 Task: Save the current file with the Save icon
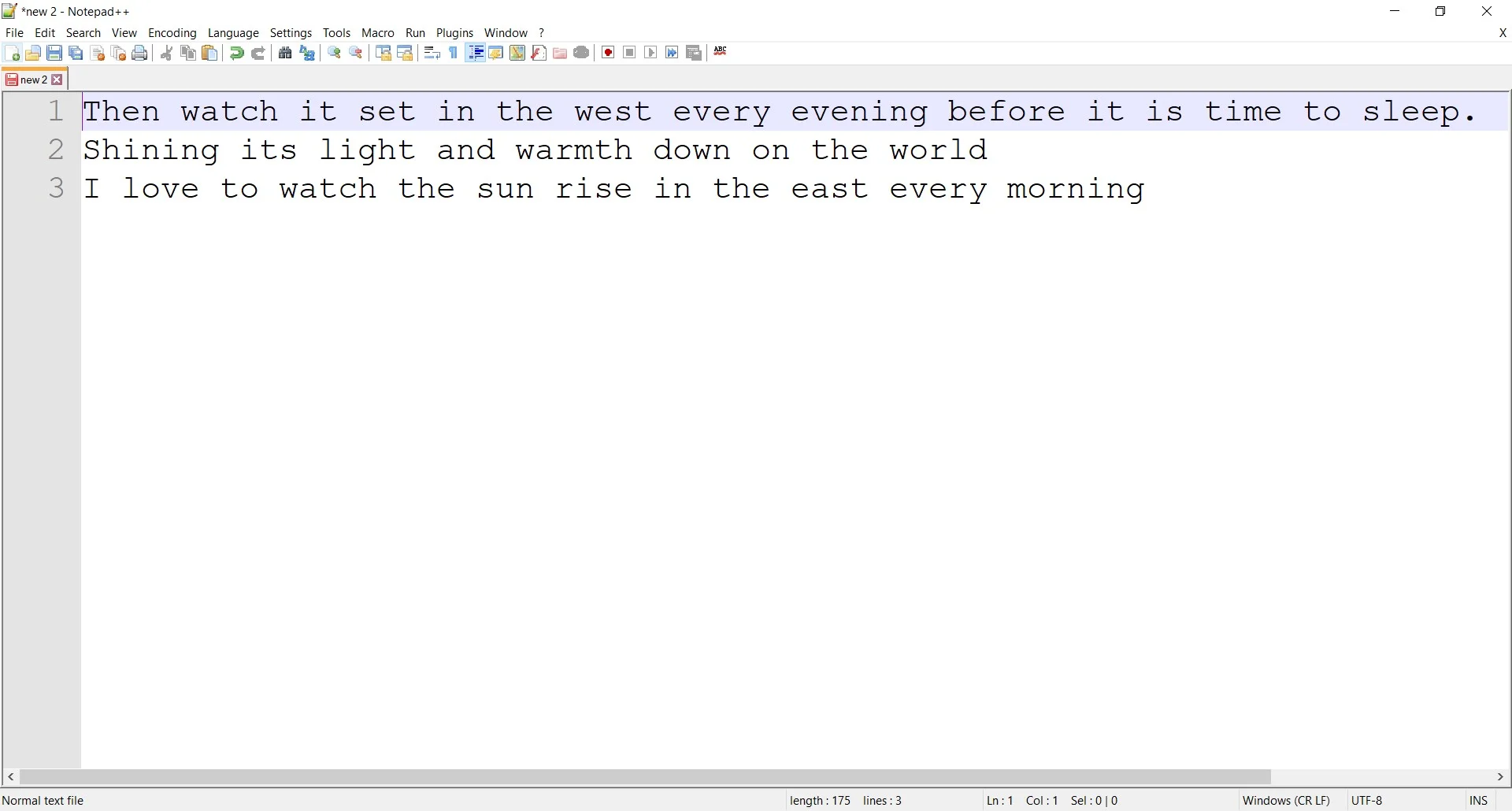[54, 53]
